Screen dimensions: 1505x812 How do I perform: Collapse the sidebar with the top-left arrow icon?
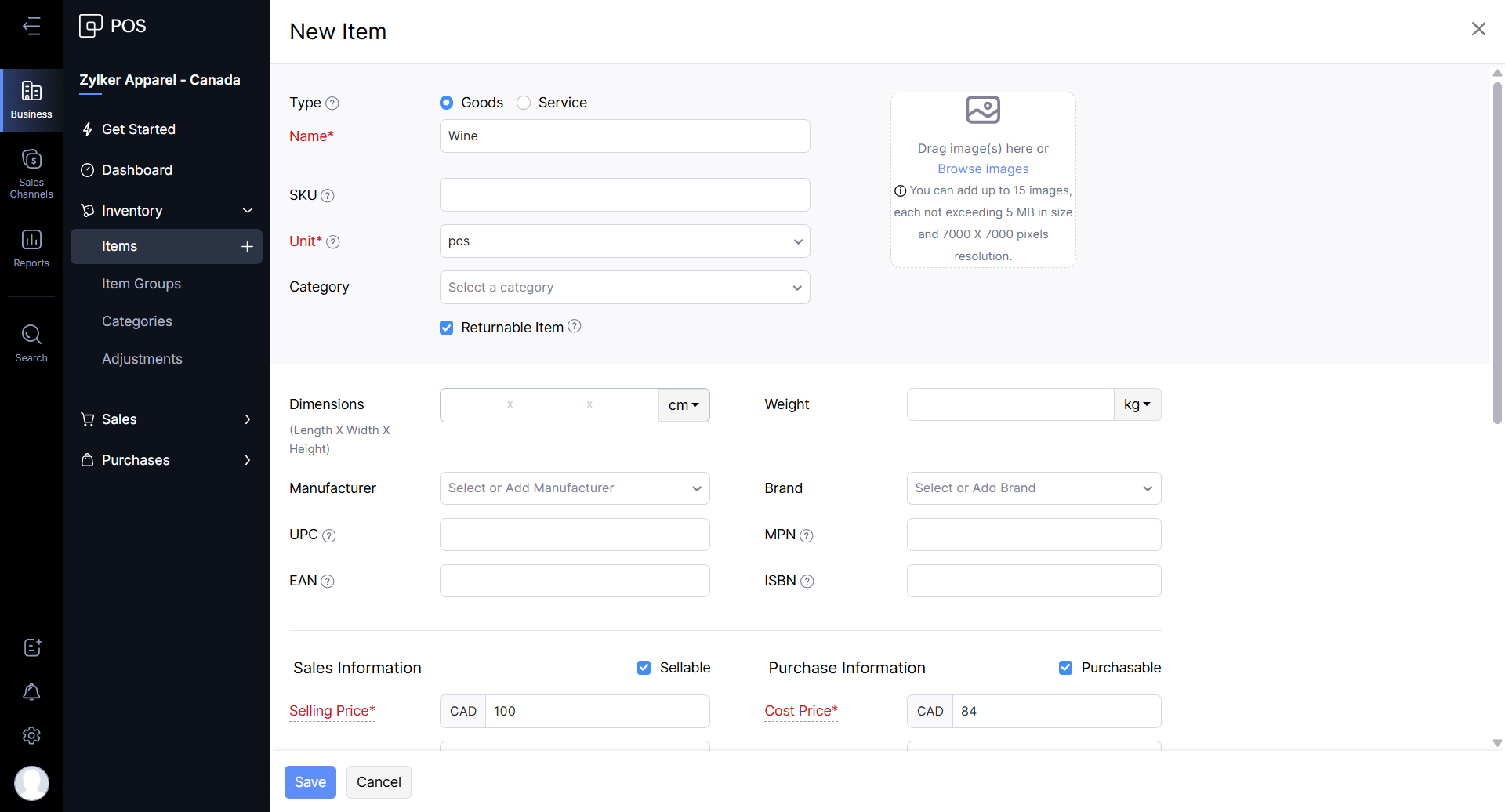coord(31,27)
